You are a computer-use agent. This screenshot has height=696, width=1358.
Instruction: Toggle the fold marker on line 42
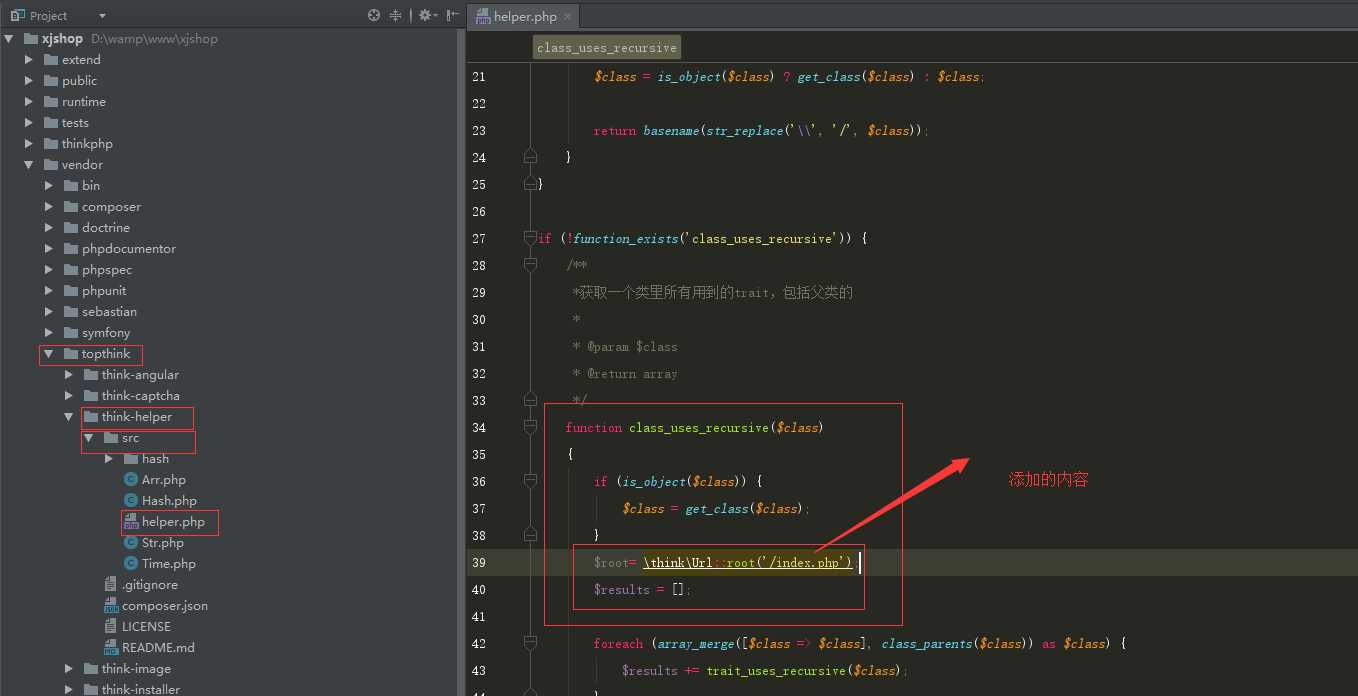click(x=530, y=643)
